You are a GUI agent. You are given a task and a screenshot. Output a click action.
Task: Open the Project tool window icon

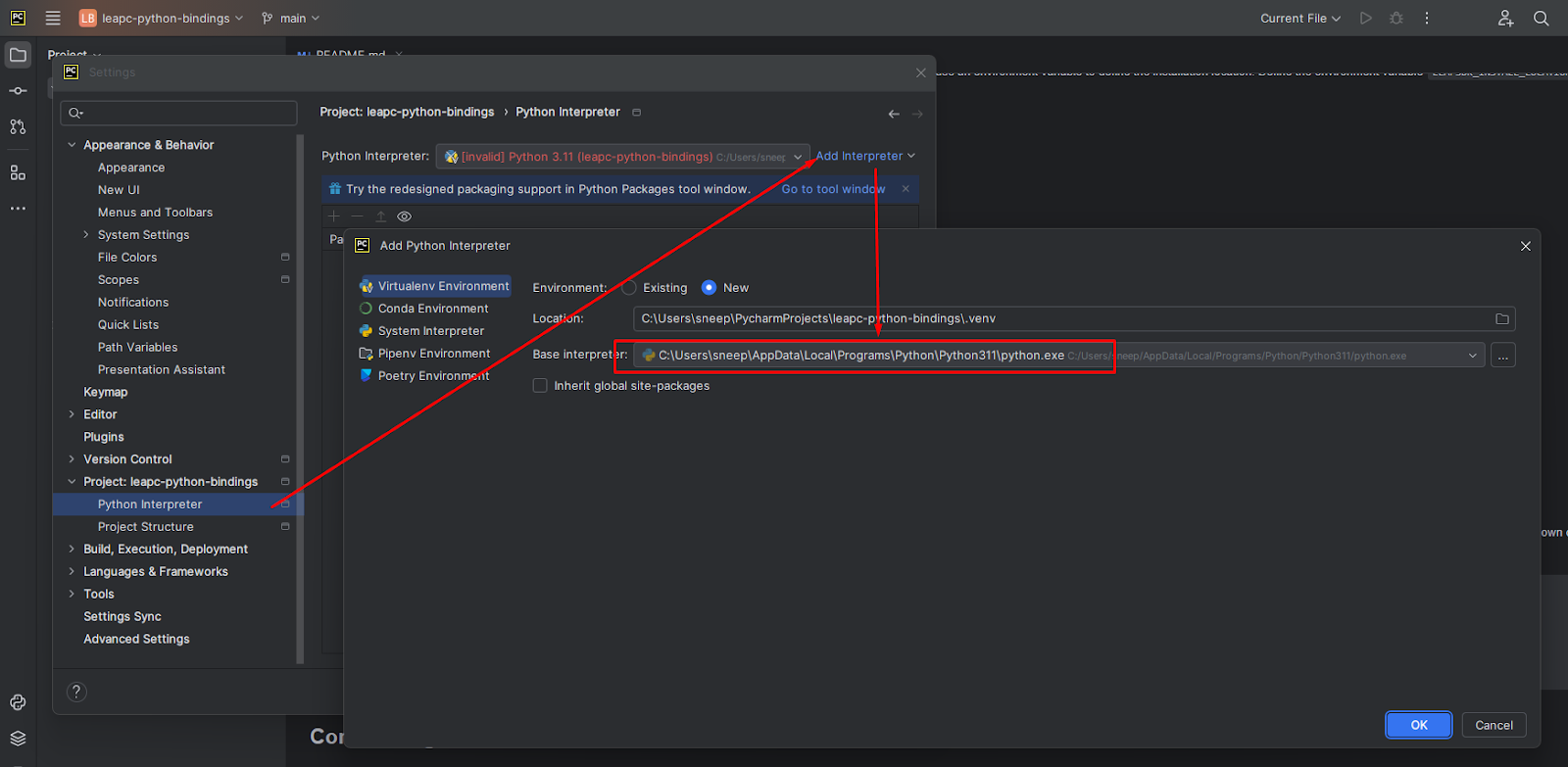tap(18, 55)
